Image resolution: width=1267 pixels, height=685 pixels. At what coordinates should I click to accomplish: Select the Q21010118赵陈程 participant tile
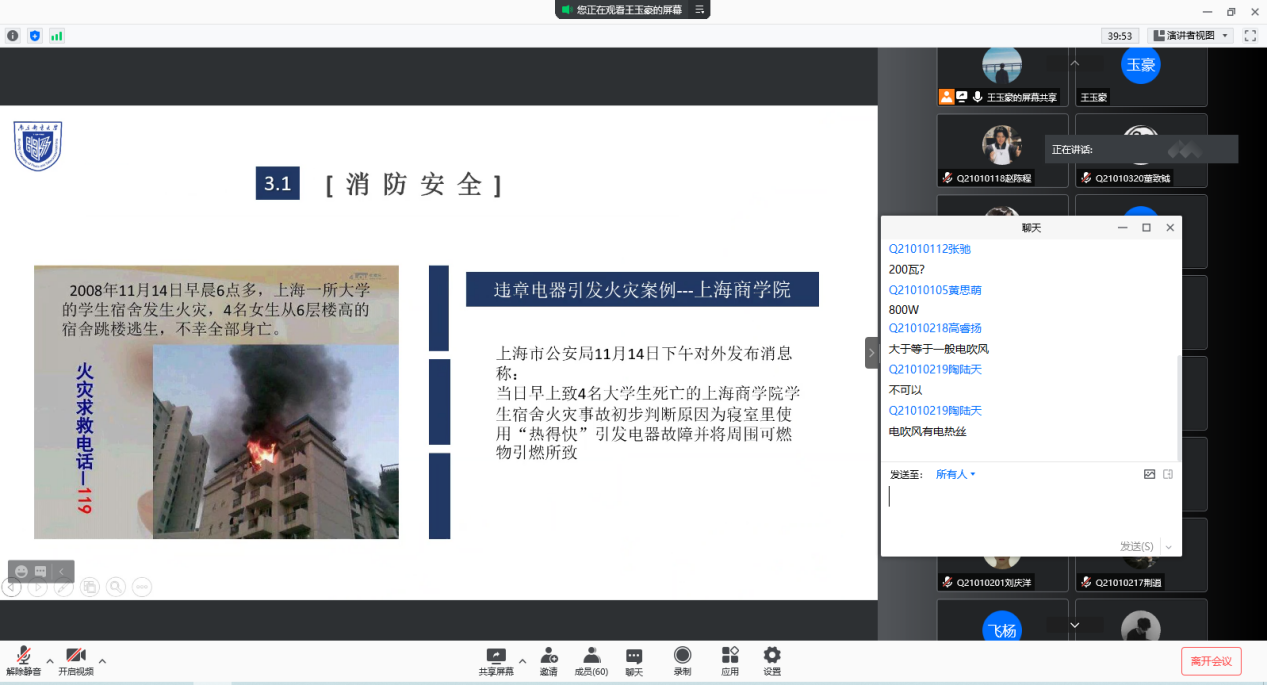click(x=1002, y=150)
